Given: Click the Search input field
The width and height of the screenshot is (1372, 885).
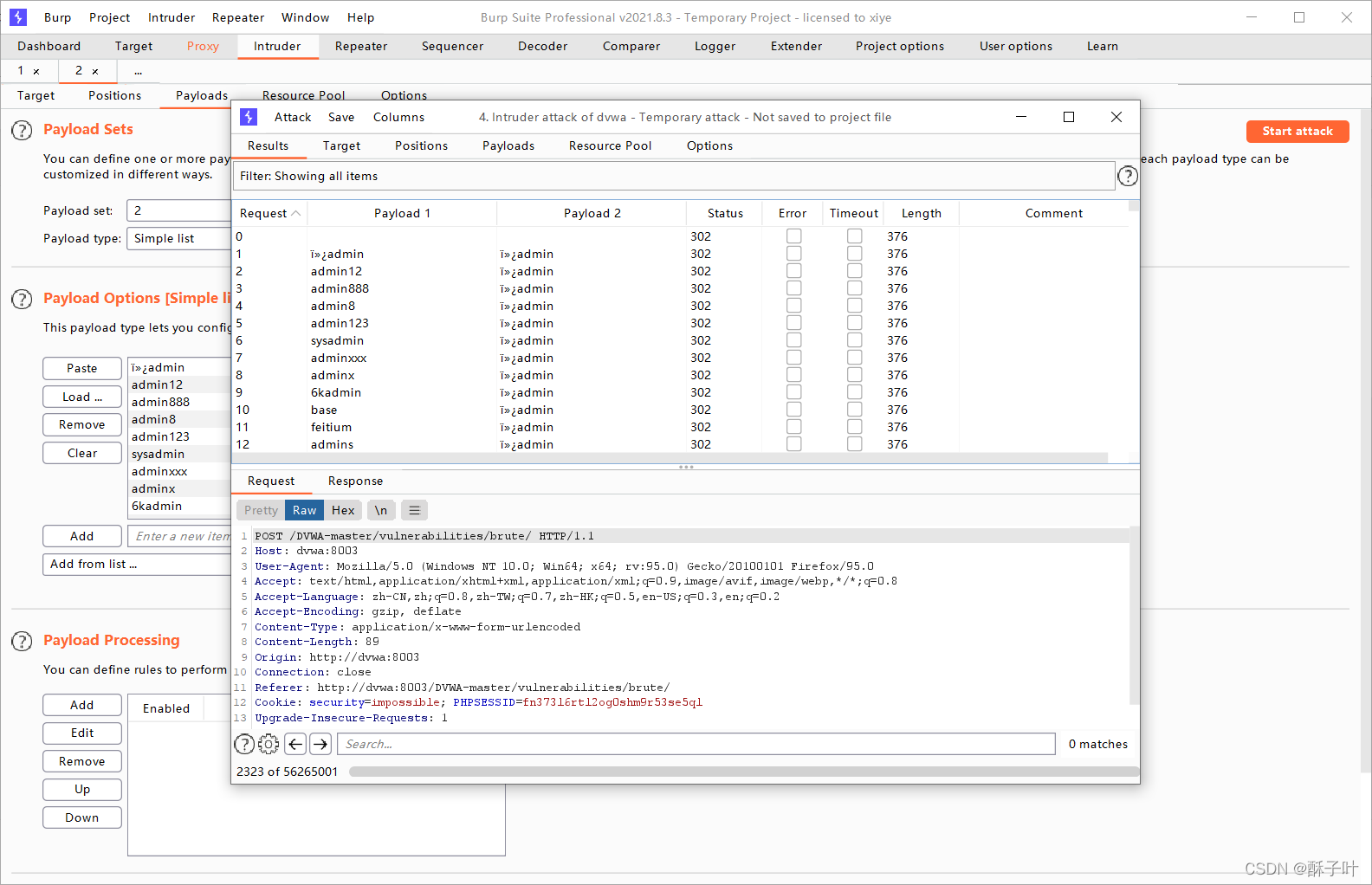Looking at the screenshot, I should [x=696, y=744].
